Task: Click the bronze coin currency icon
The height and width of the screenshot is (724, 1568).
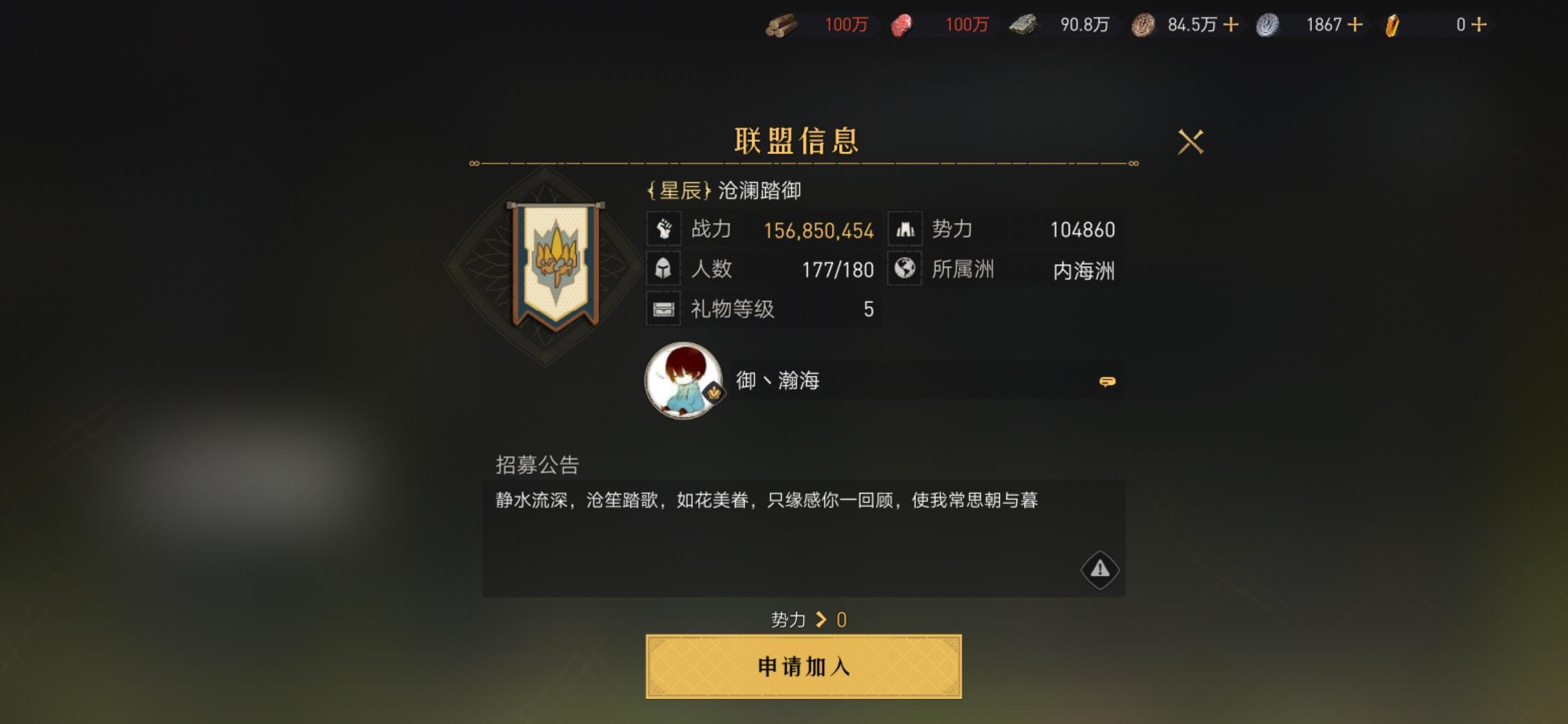Action: coord(1143,25)
